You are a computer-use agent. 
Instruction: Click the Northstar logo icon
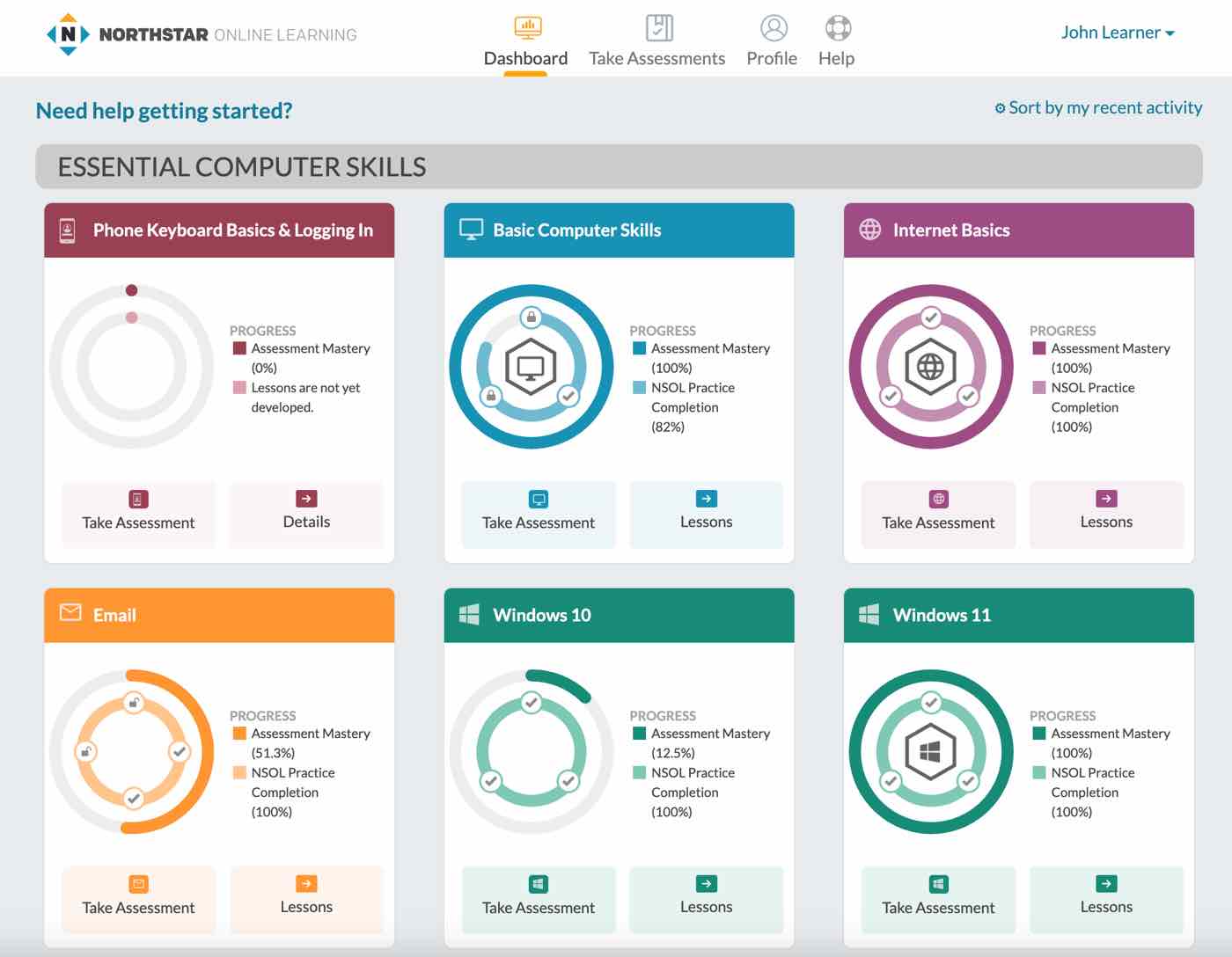tap(68, 34)
